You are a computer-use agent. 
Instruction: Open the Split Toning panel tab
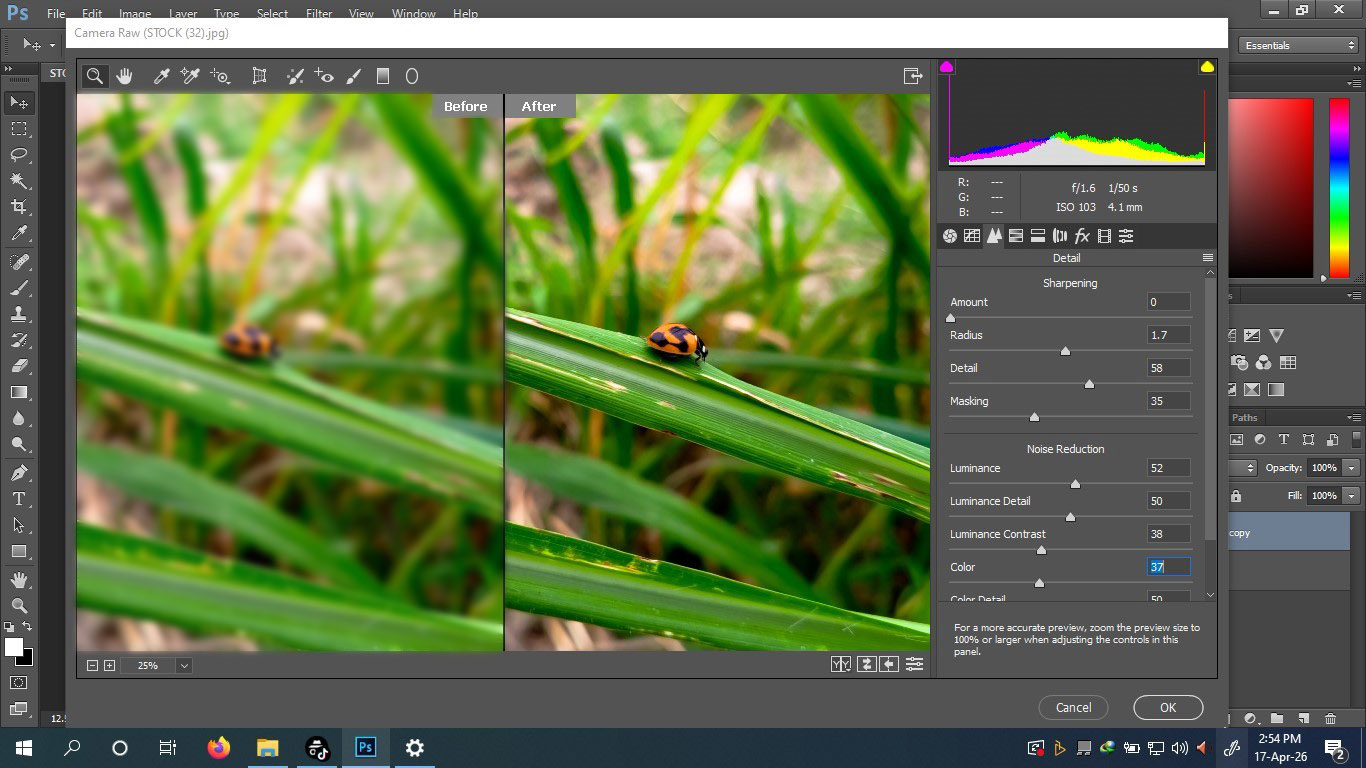[x=1038, y=236]
